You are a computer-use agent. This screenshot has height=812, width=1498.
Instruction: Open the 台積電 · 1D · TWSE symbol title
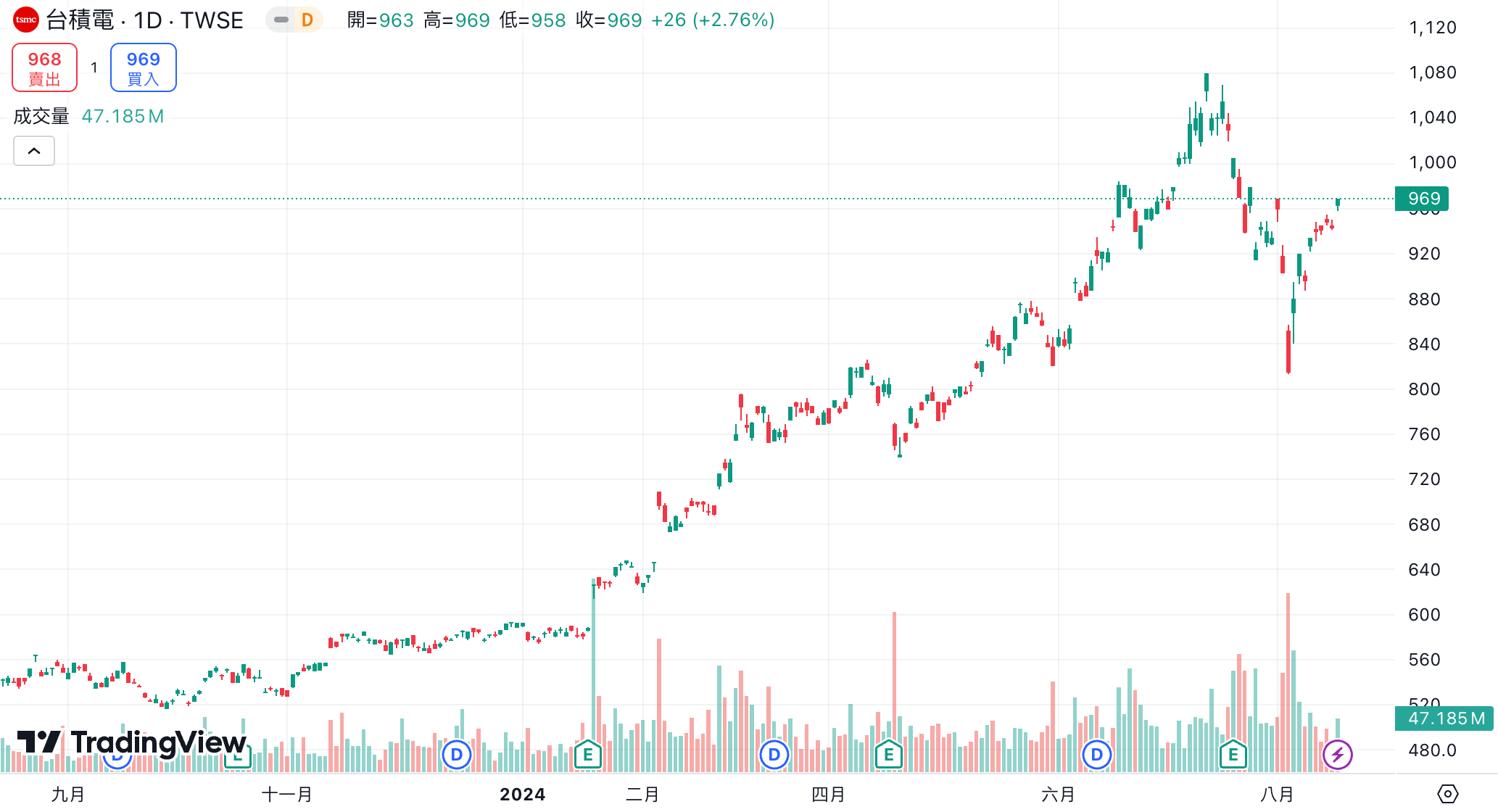(x=145, y=20)
